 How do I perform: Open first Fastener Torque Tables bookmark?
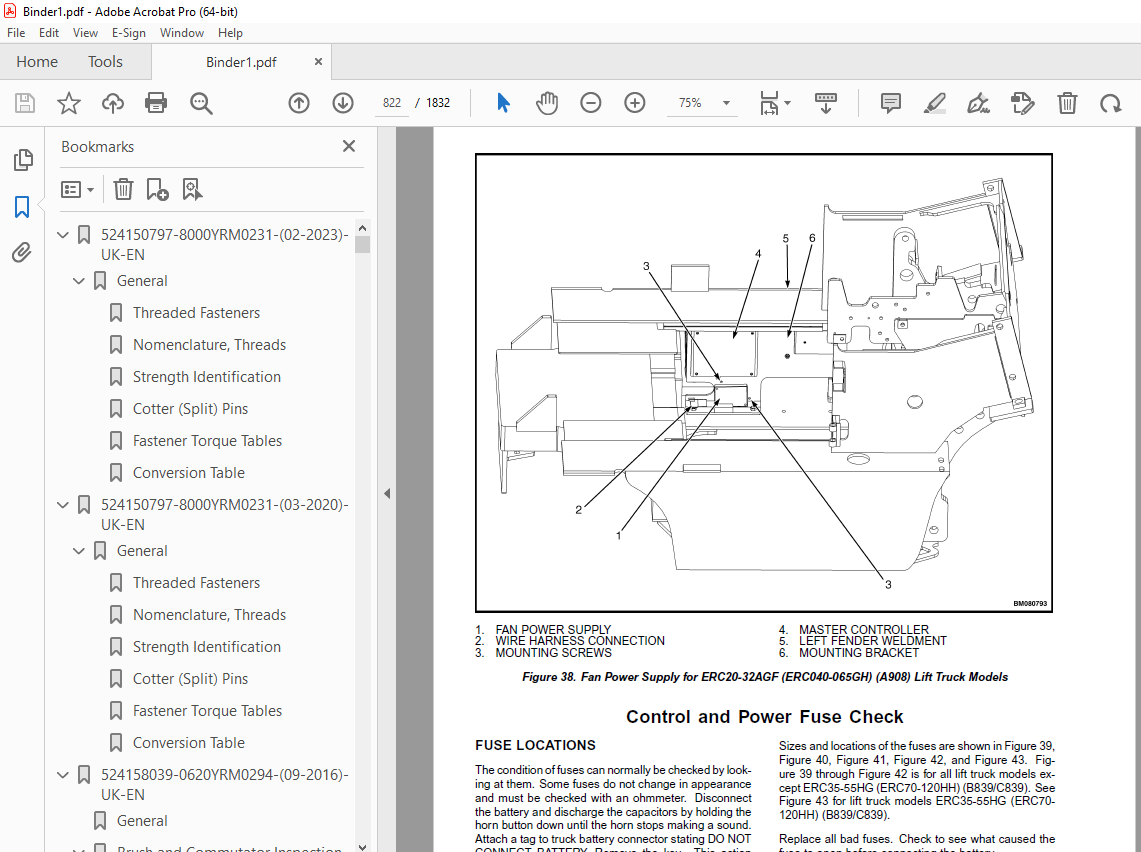click(x=207, y=441)
